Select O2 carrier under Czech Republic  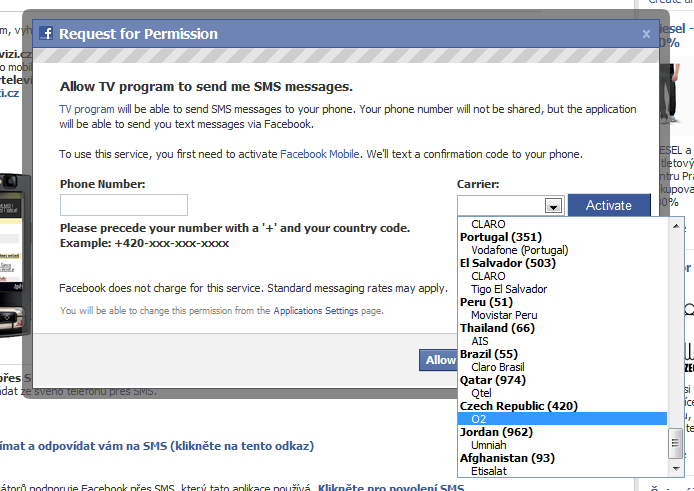tap(562, 419)
